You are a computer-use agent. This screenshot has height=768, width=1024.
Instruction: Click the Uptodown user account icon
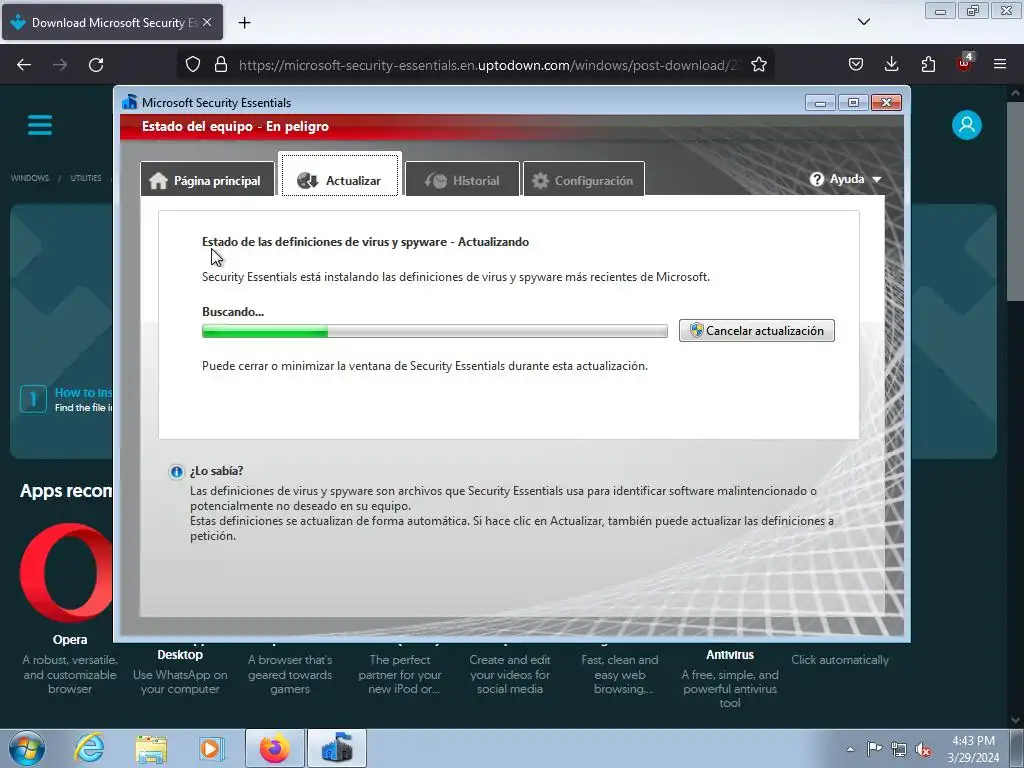967,125
